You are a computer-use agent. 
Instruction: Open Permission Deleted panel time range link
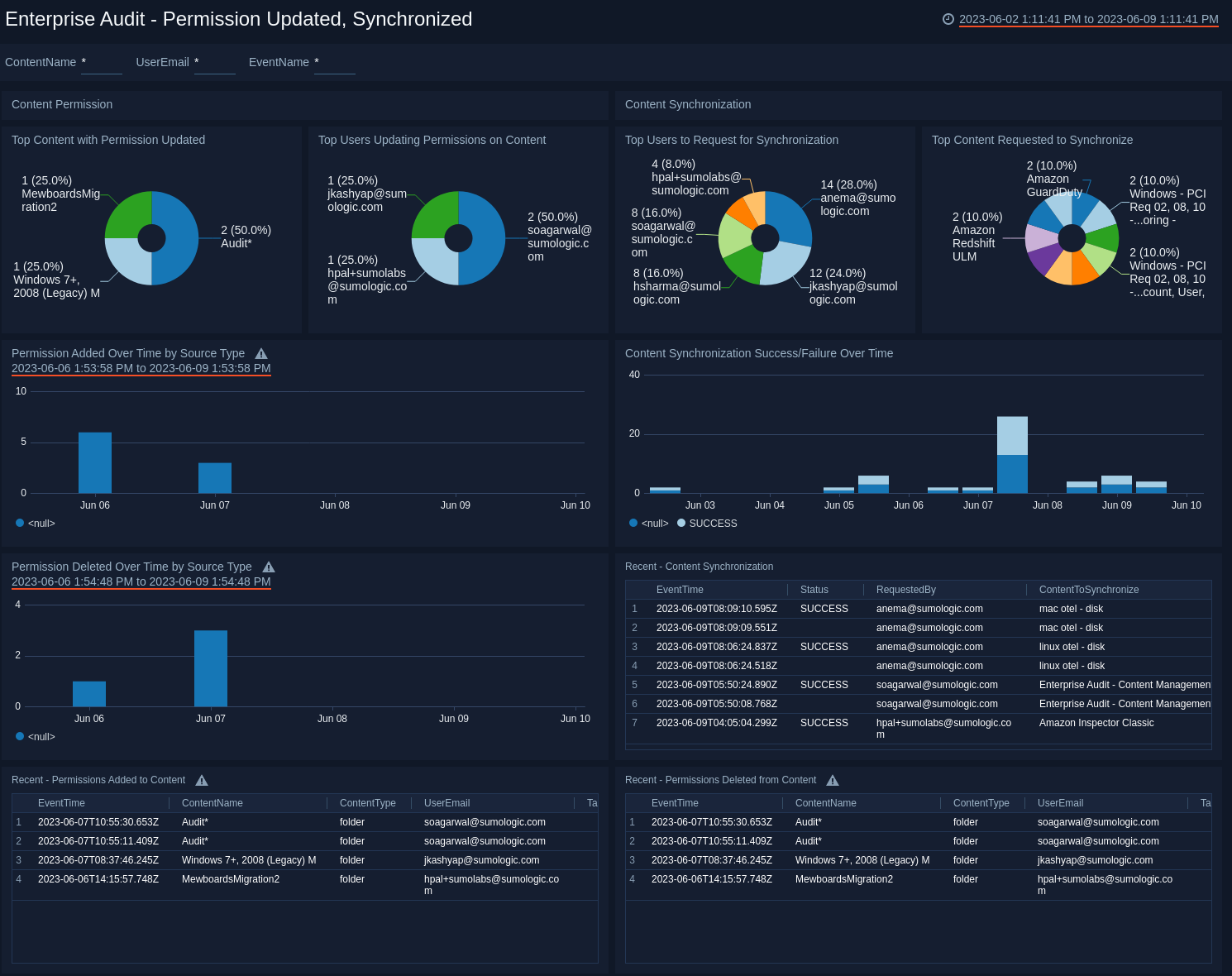click(x=141, y=582)
